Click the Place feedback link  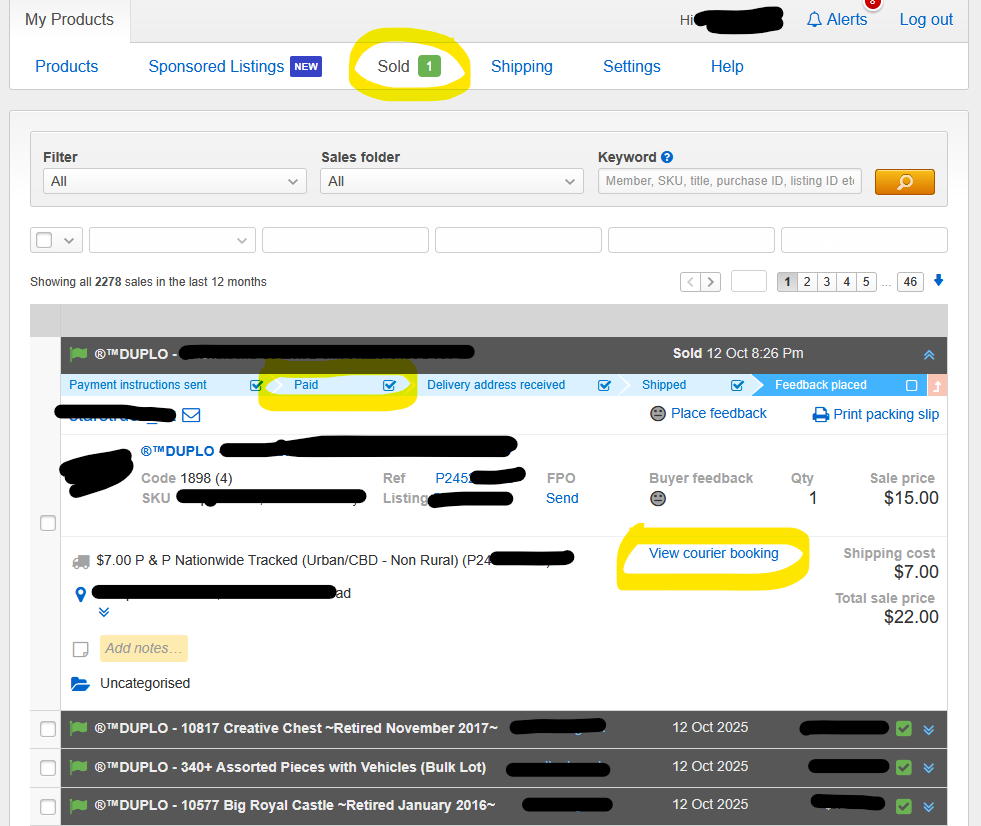718,413
